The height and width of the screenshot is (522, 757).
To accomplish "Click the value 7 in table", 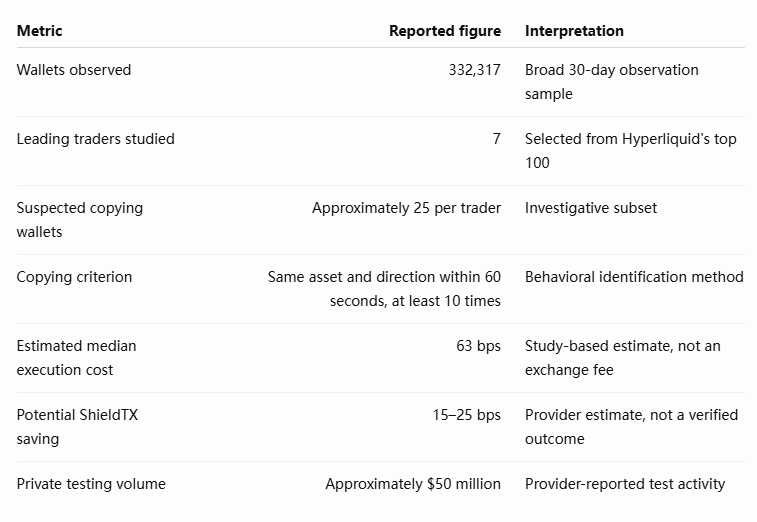I will tap(496, 139).
